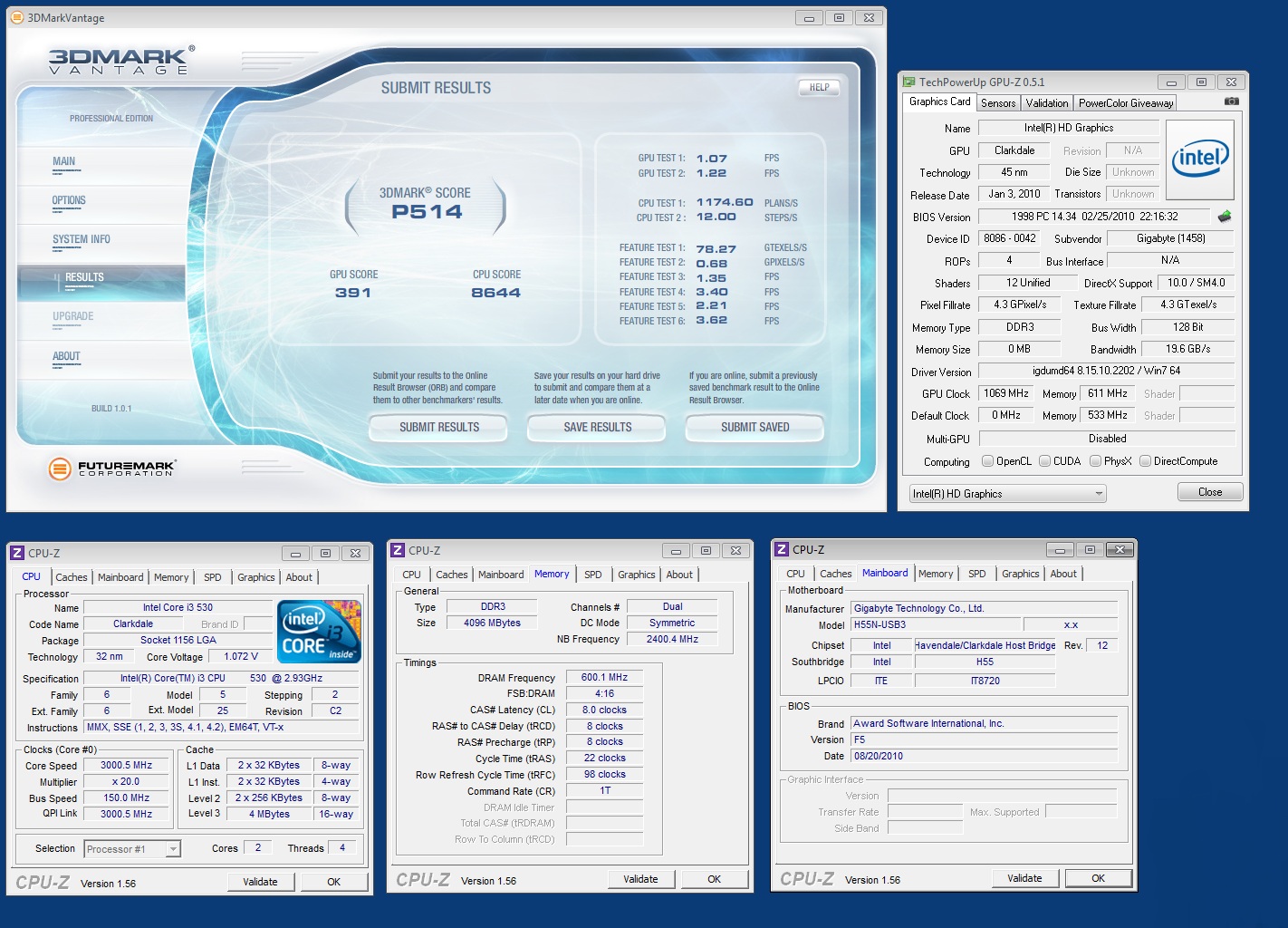Click the CPU-Z icon in the CPU tab window
Viewport: 1288px width, 928px height.
click(x=17, y=553)
